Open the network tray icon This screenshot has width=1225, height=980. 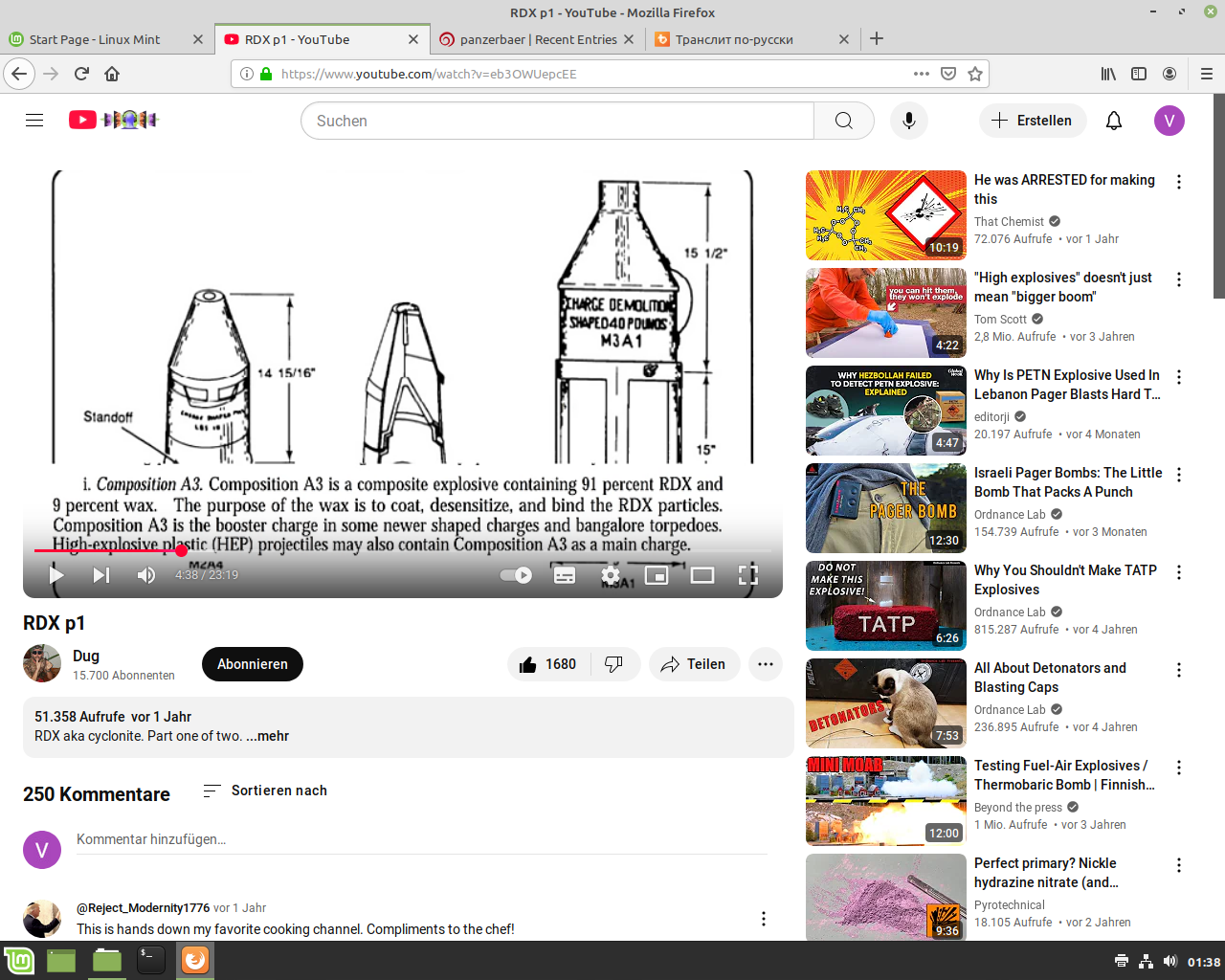(1146, 961)
